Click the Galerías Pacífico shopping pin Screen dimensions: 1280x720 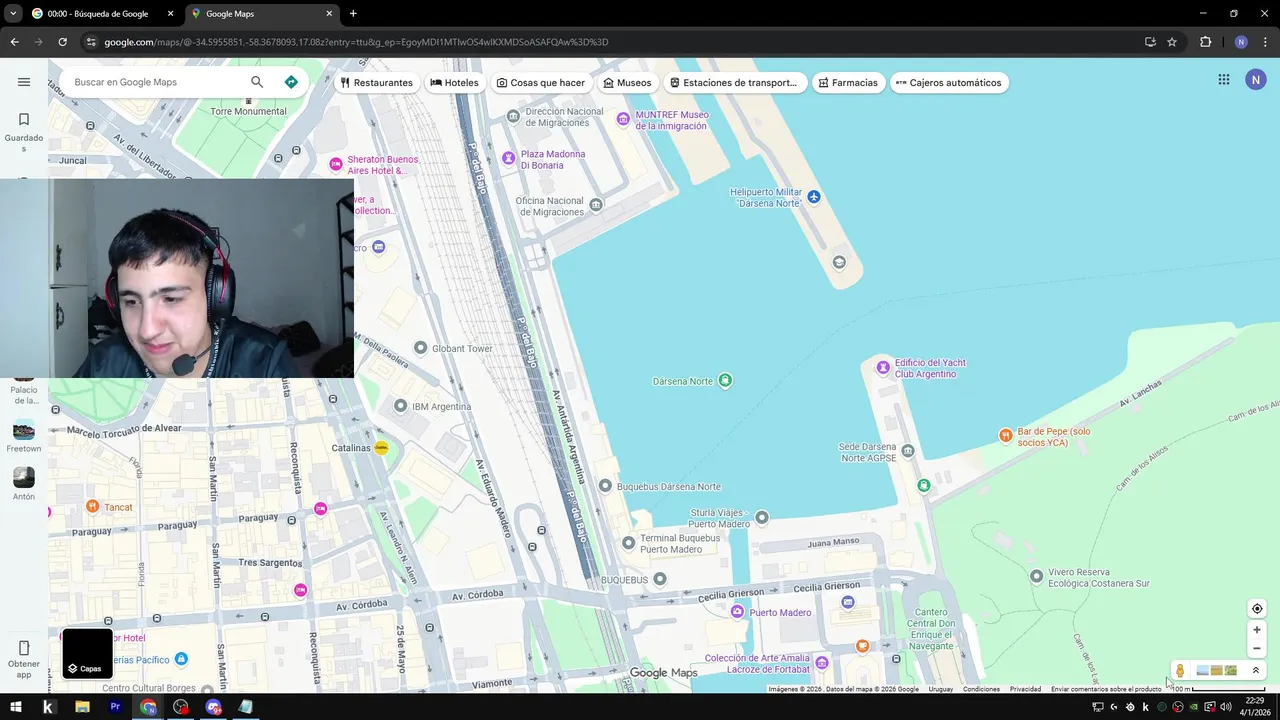pyautogui.click(x=181, y=659)
